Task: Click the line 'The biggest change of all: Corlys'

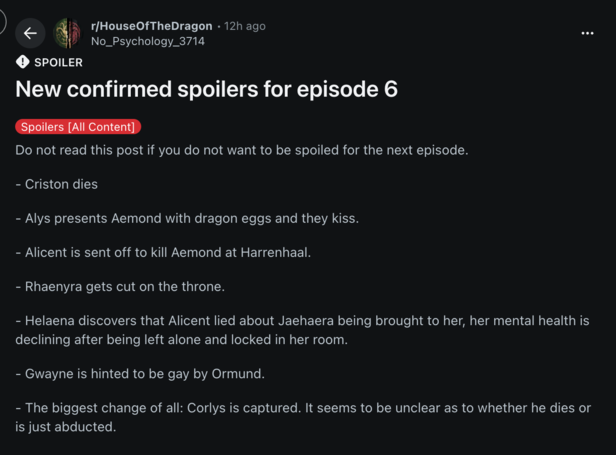Action: click(303, 408)
